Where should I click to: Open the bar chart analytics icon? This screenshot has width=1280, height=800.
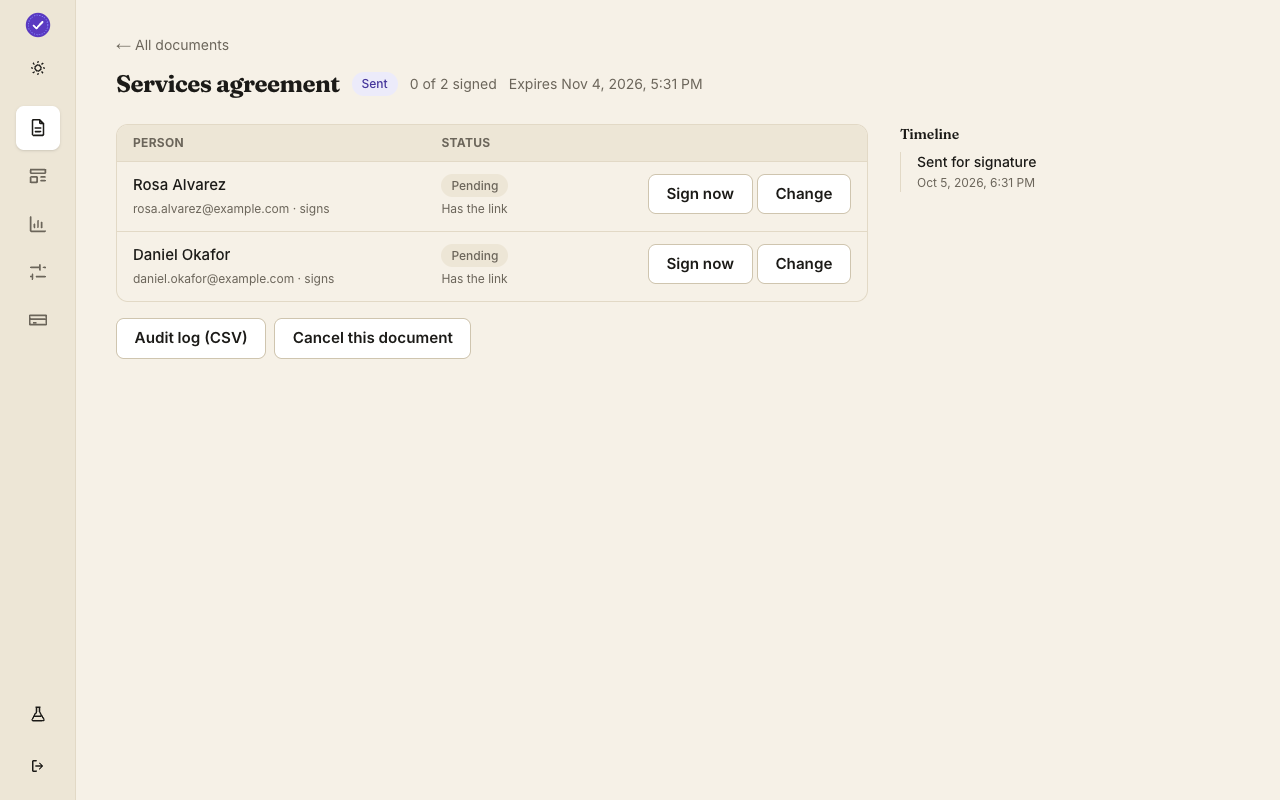point(38,224)
